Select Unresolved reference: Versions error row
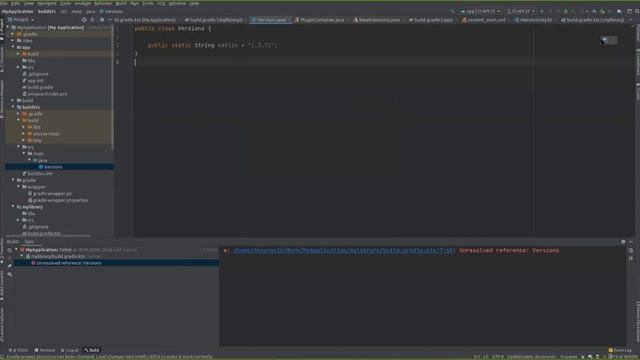This screenshot has width=640, height=360. [x=116, y=263]
